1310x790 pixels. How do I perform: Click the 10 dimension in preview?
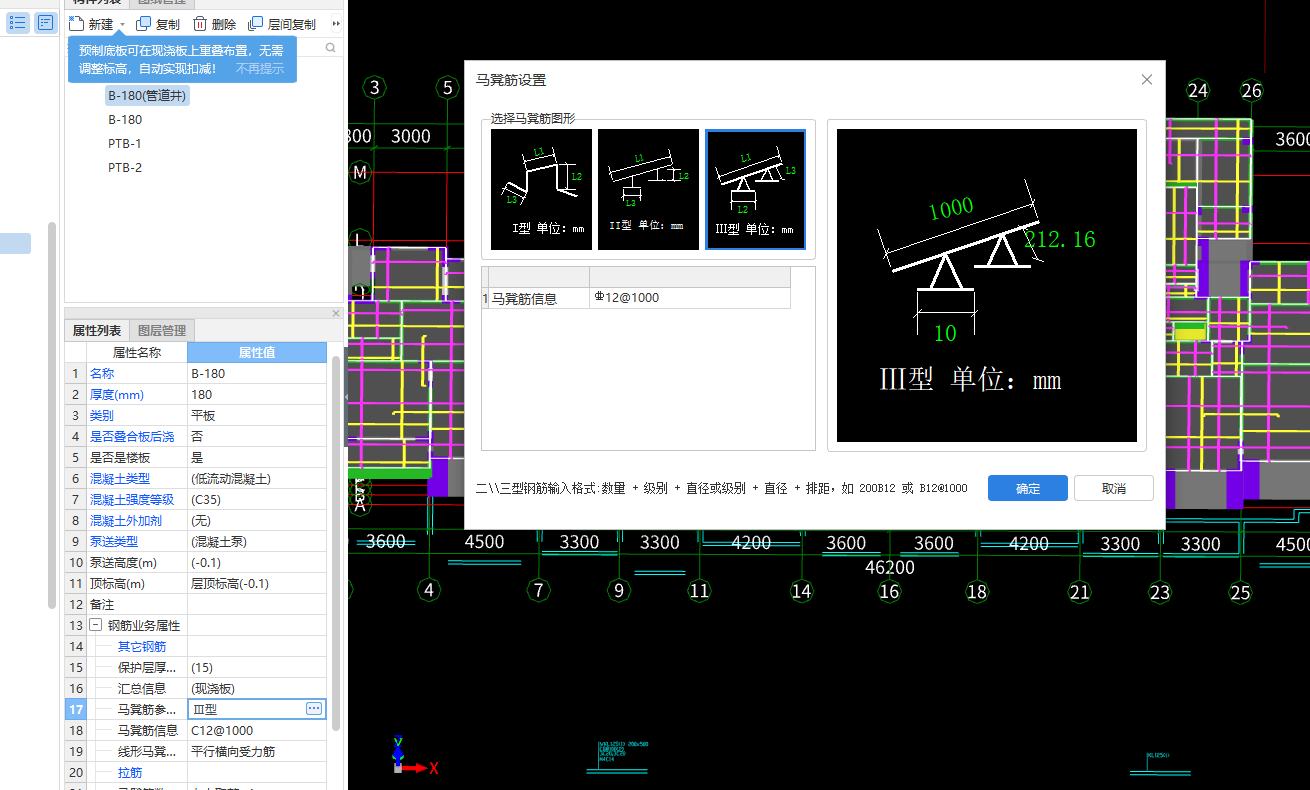945,333
